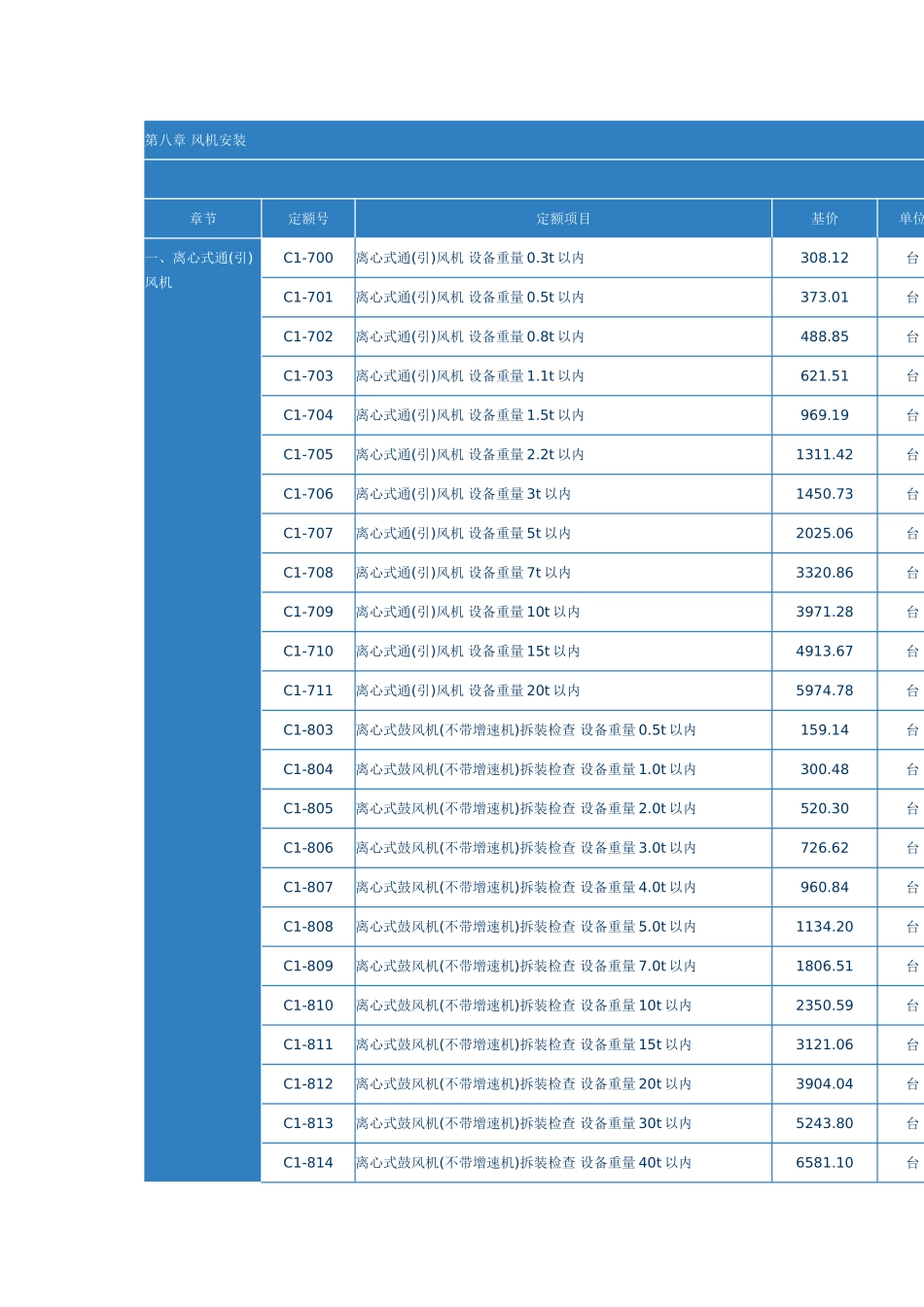The width and height of the screenshot is (924, 1307).
Task: Click item '离心式通(引)风机 设备重量 10t 以内'
Action: pyautogui.click(x=469, y=612)
